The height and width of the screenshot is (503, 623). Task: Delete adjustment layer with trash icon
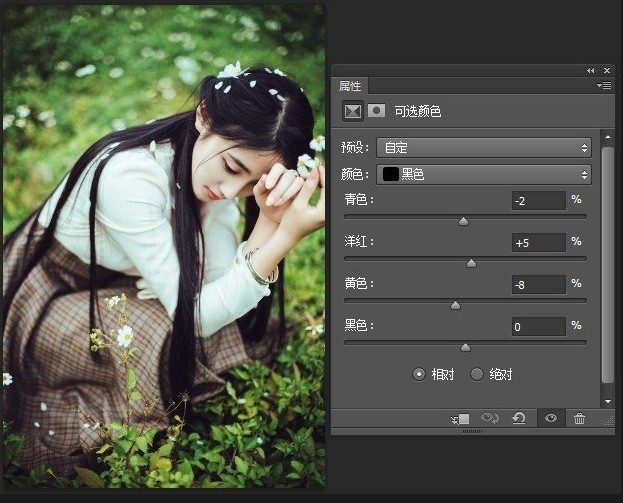click(x=579, y=419)
